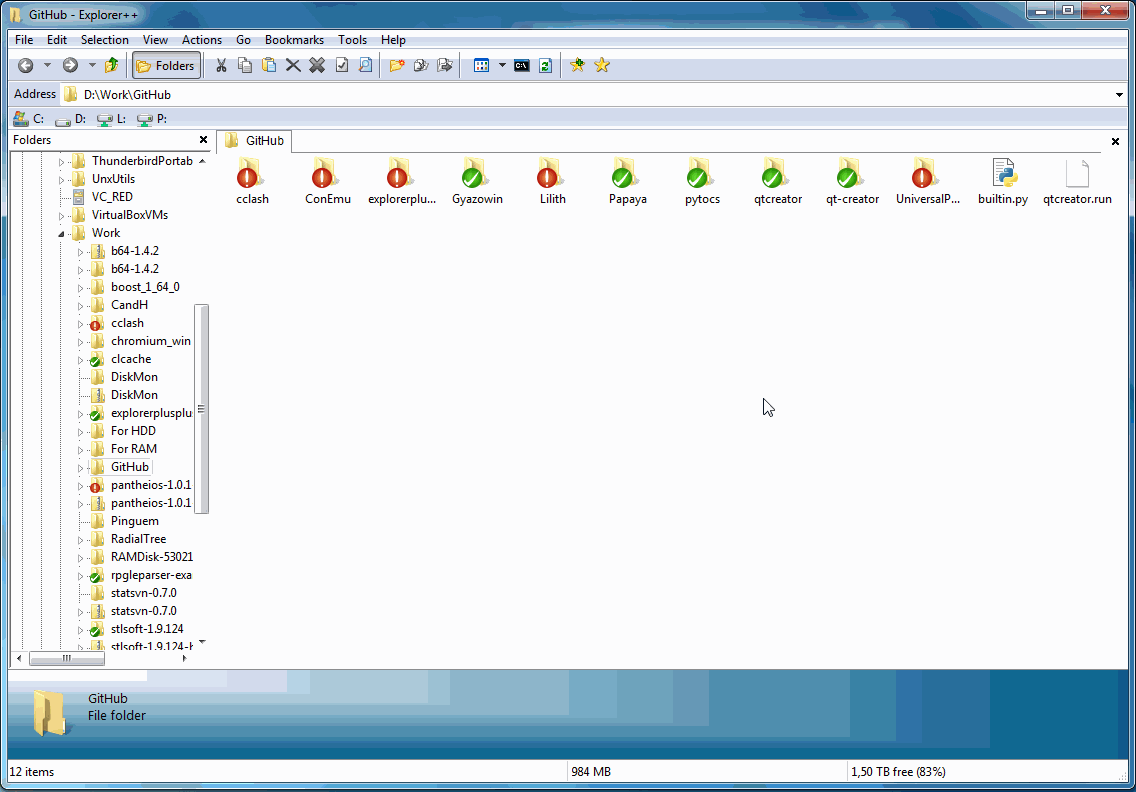Select chromium_win in folder tree

(151, 341)
